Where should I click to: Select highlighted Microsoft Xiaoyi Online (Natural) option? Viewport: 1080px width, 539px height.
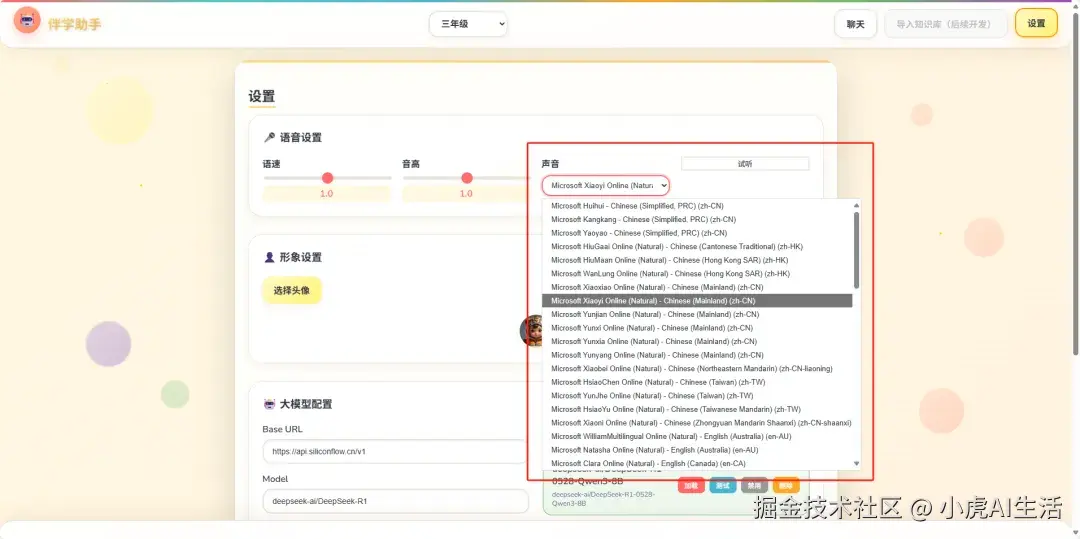[697, 301]
